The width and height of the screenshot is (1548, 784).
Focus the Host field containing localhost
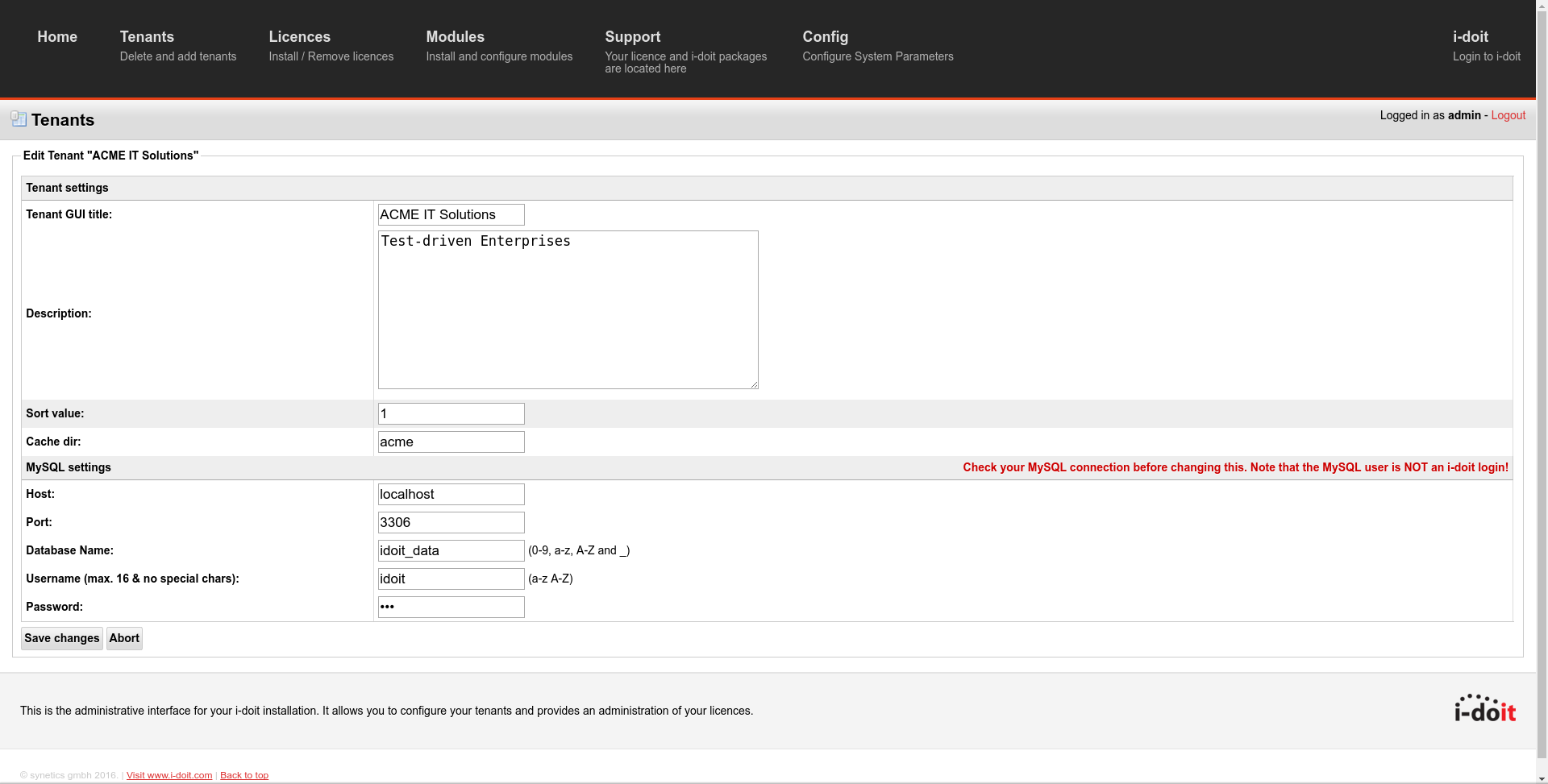click(x=451, y=494)
